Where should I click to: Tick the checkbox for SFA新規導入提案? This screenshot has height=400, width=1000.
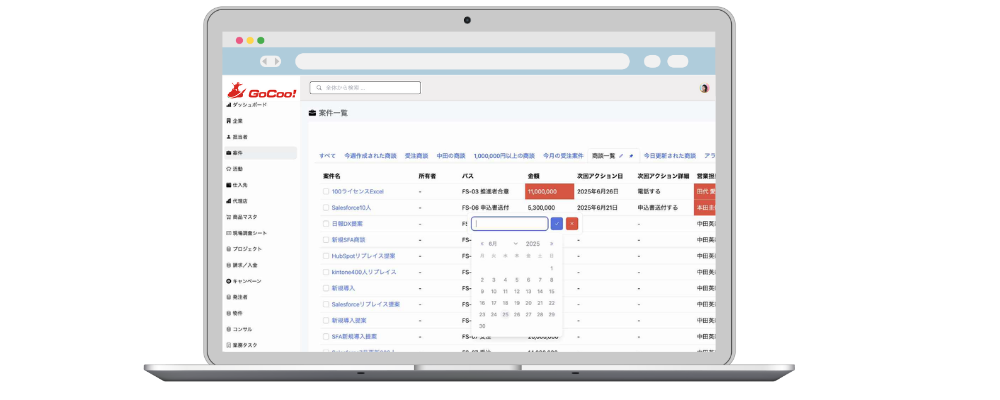326,336
